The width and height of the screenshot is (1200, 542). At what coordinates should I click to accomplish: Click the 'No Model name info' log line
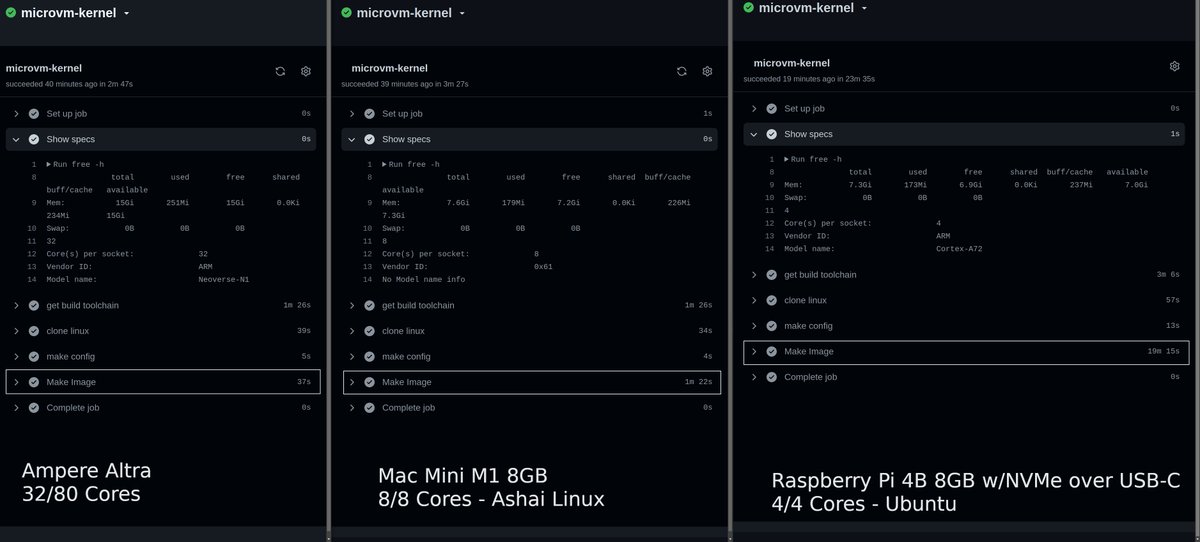coord(423,280)
